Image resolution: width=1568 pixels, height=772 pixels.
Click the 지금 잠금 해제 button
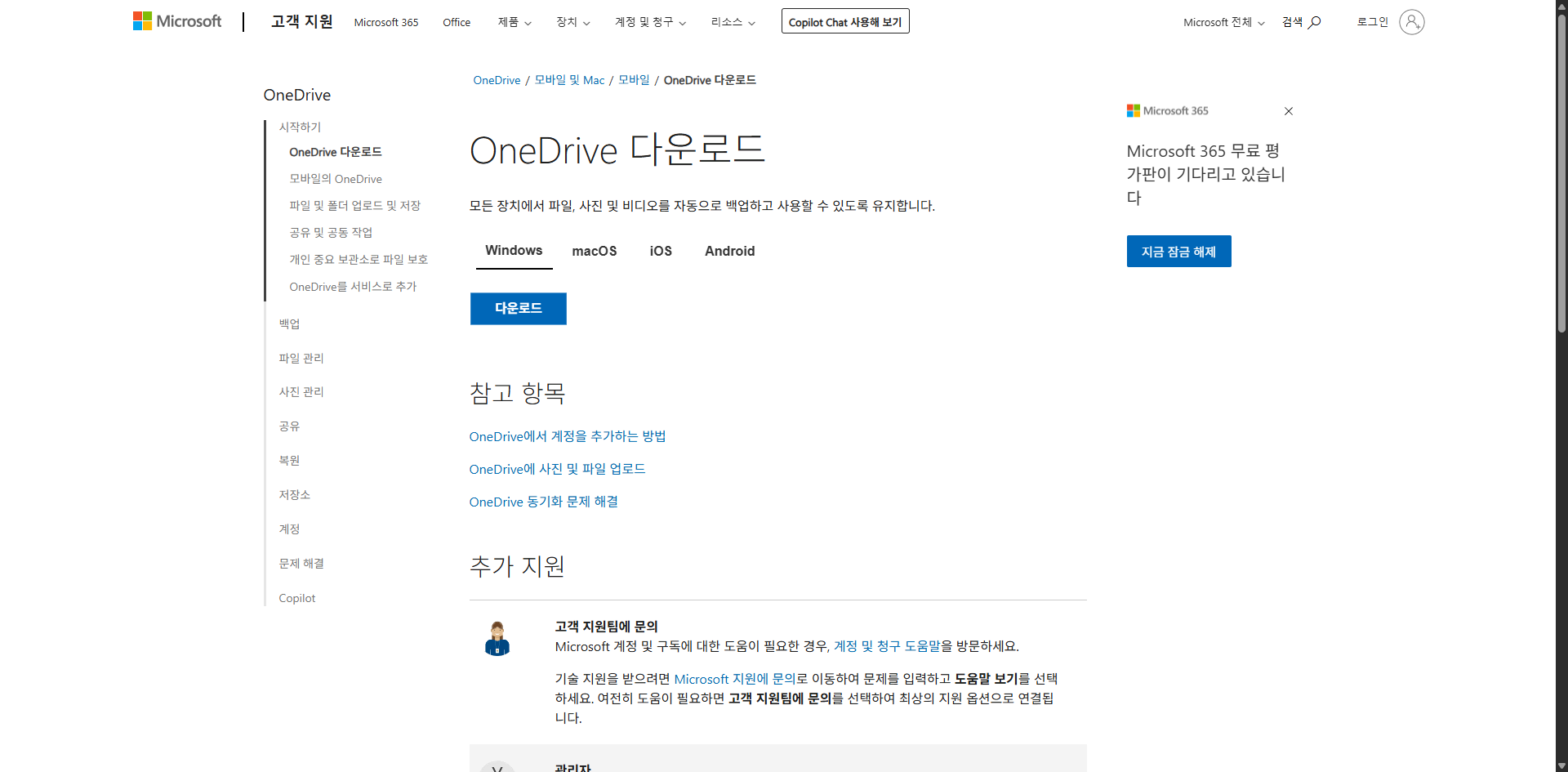click(1178, 251)
